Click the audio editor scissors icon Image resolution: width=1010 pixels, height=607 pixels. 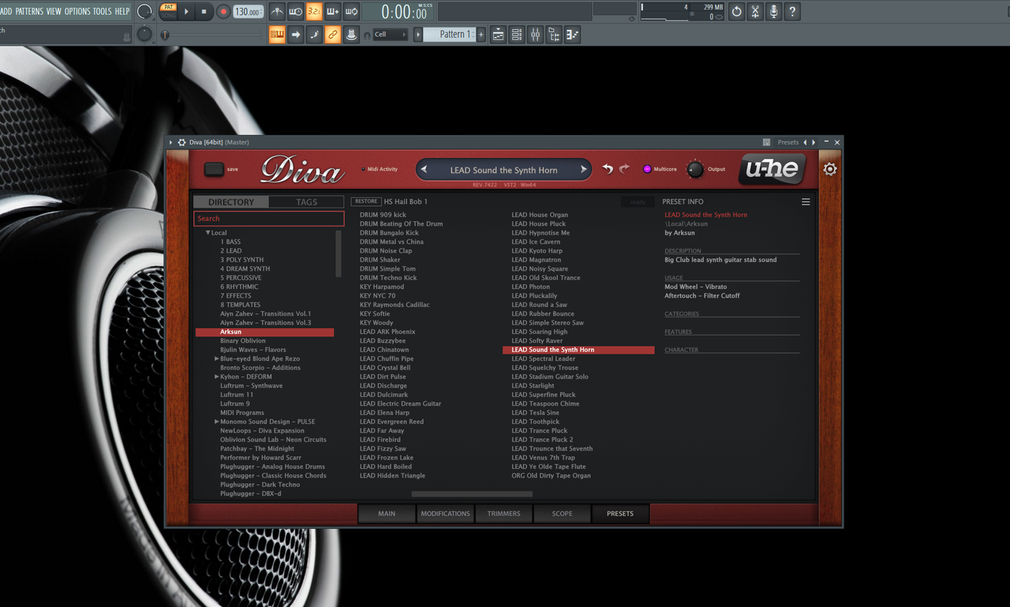756,11
